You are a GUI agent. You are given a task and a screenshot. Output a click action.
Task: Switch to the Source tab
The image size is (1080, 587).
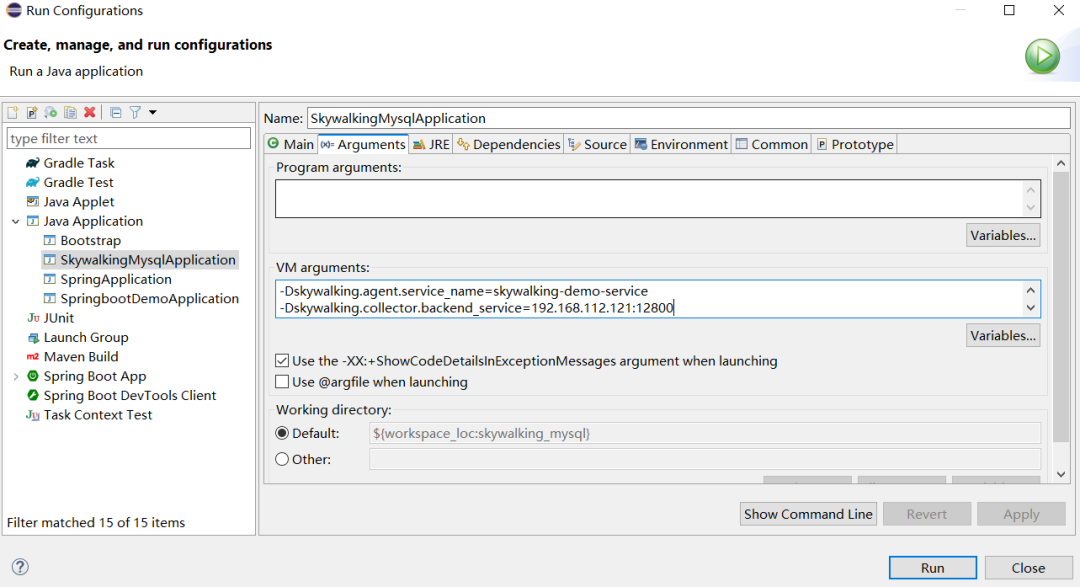[x=597, y=144]
